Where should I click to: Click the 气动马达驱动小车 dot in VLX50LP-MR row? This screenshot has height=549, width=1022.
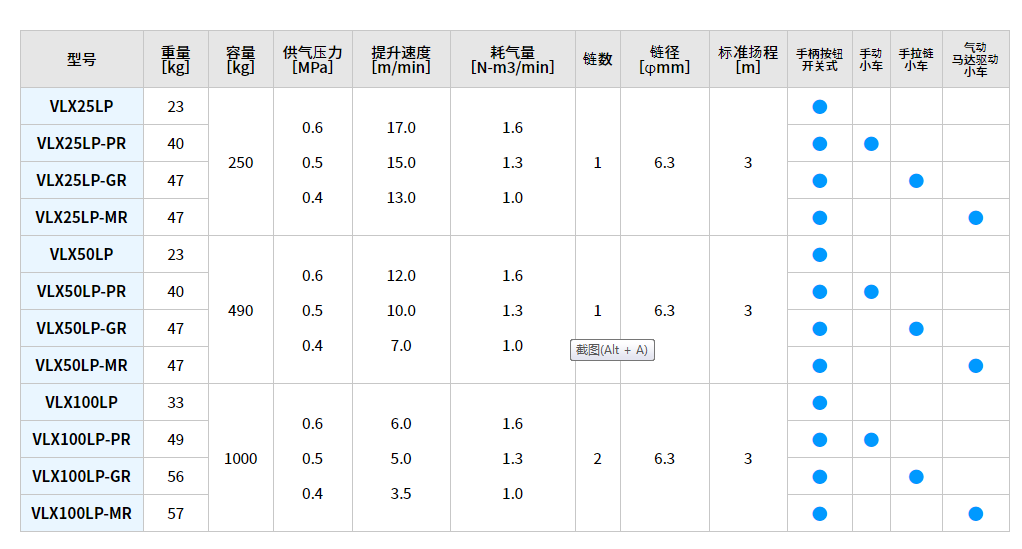point(976,366)
